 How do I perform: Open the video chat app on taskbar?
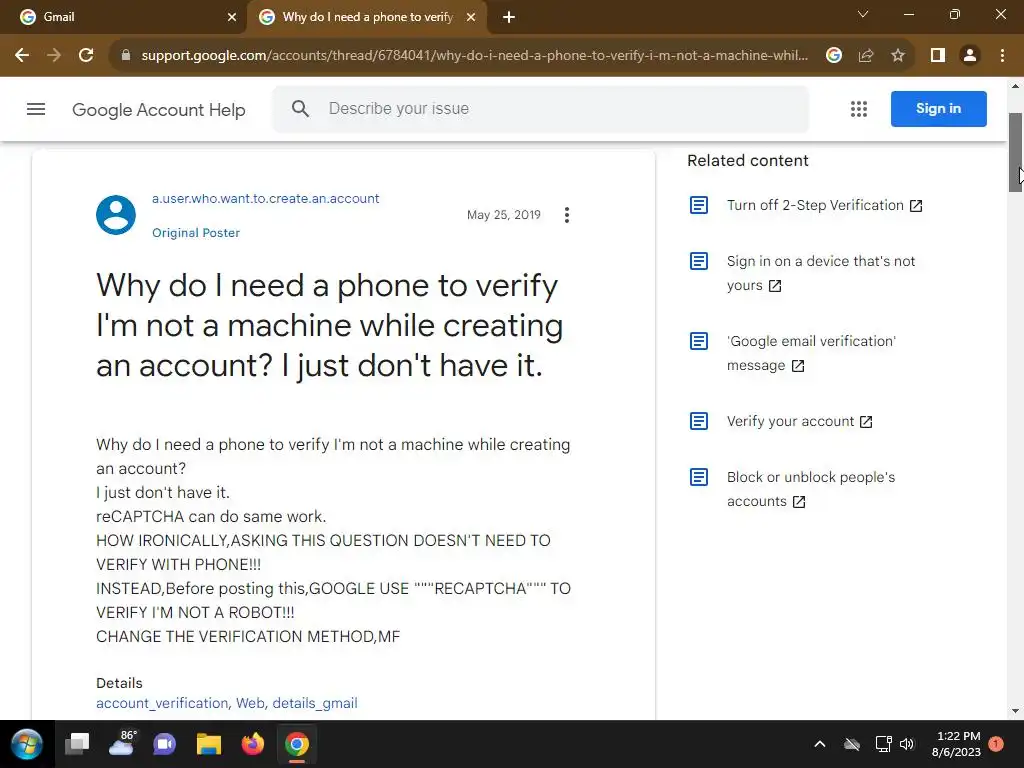(165, 744)
